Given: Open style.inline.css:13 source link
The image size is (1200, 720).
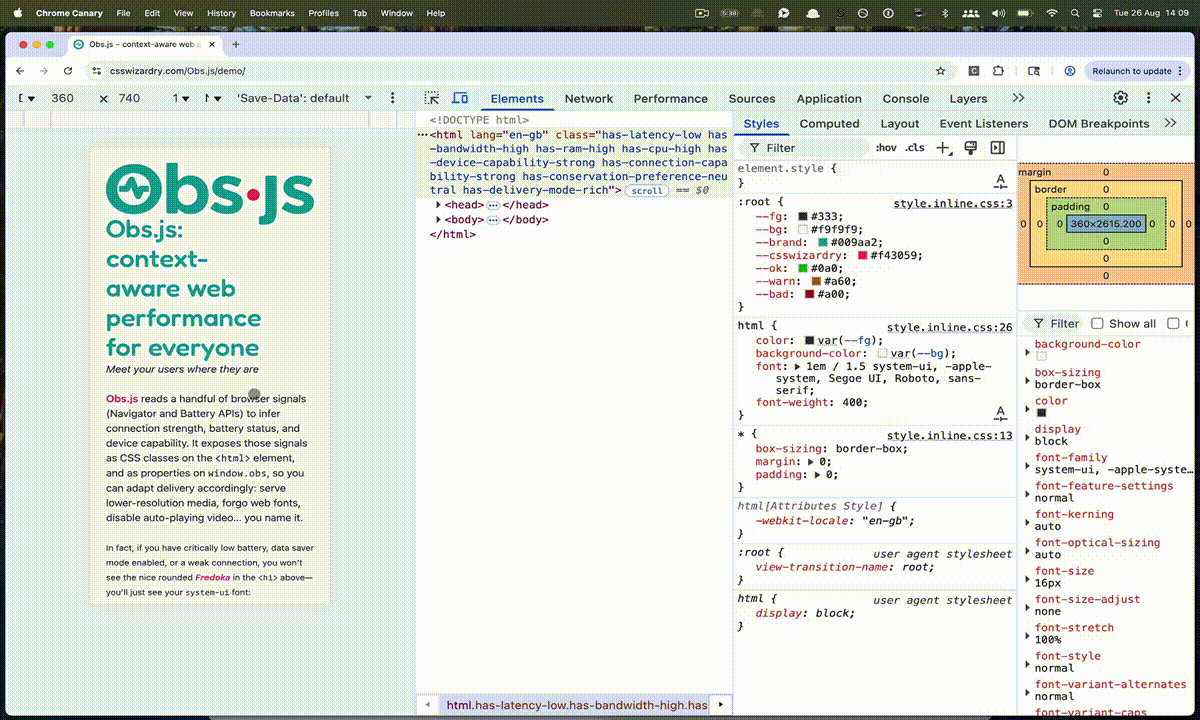Looking at the screenshot, I should 949,435.
